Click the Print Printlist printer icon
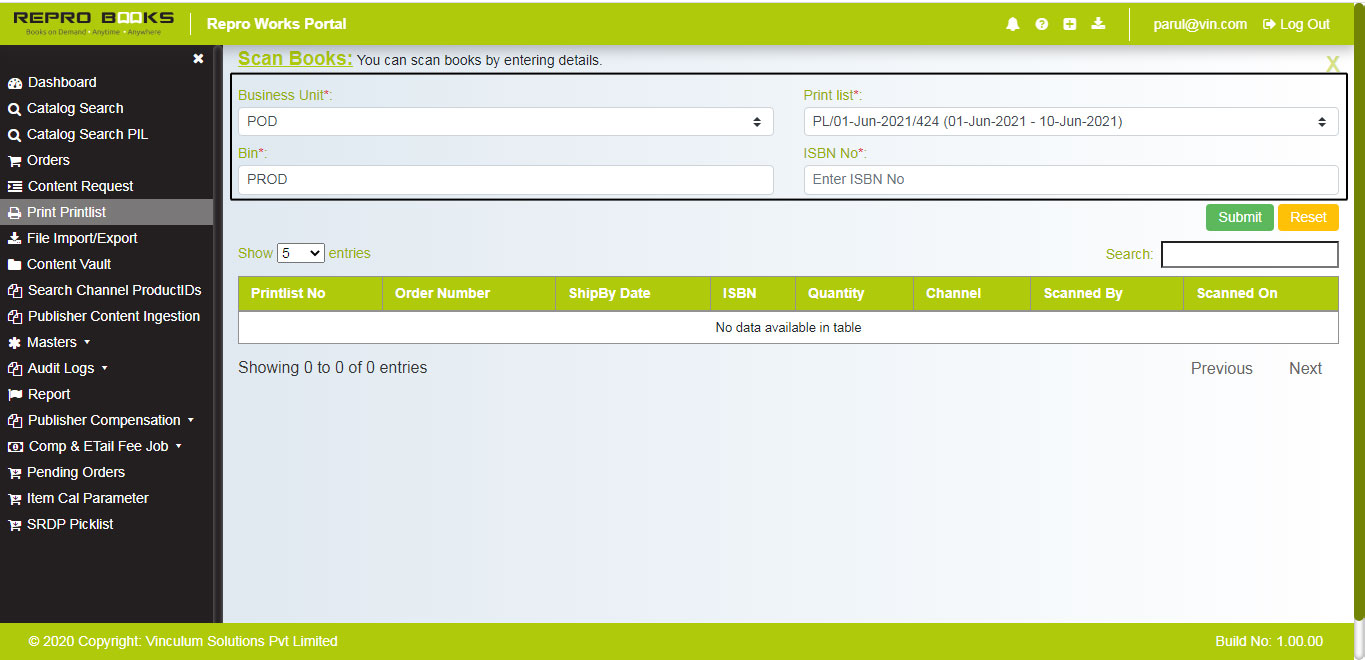 (13, 212)
